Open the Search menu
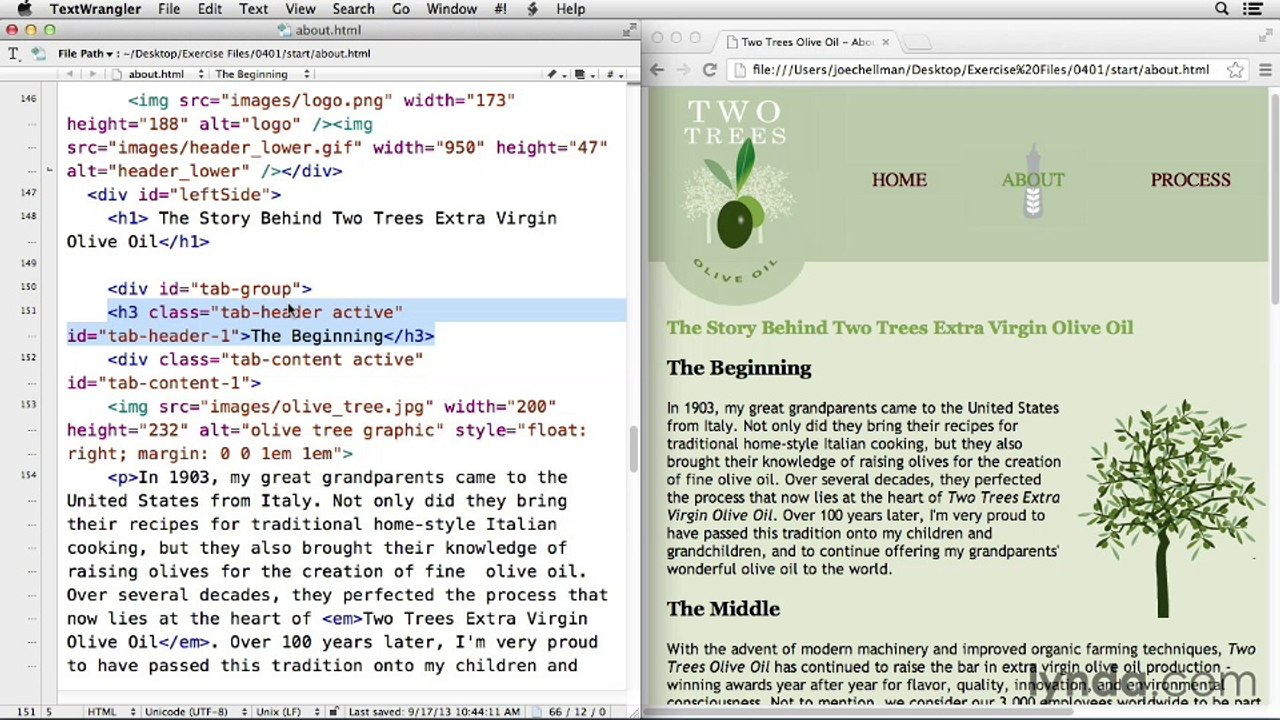This screenshot has width=1280, height=720. 353,9
